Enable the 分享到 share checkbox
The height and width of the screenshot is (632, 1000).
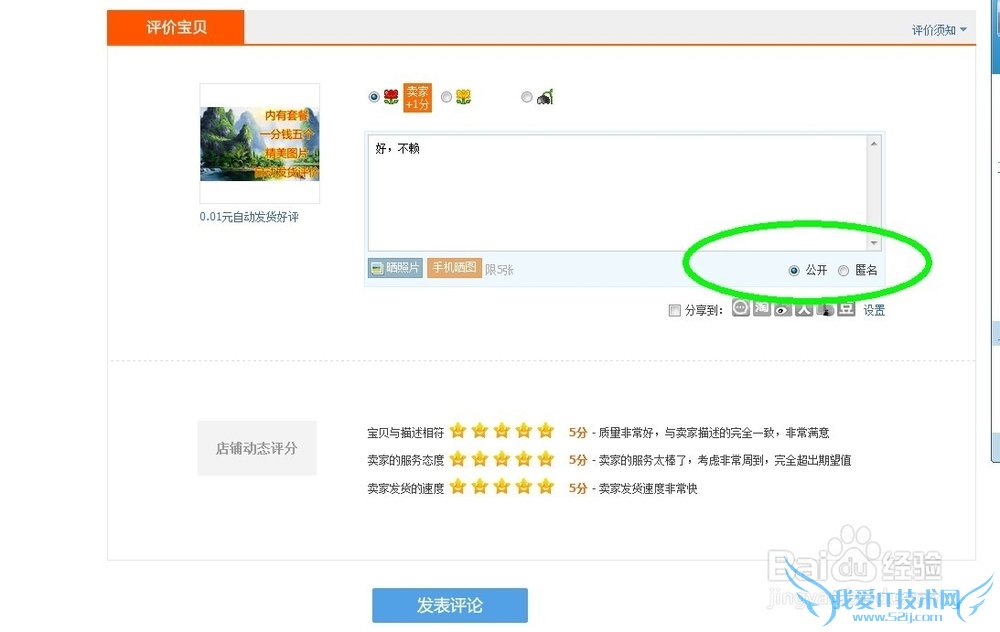674,311
